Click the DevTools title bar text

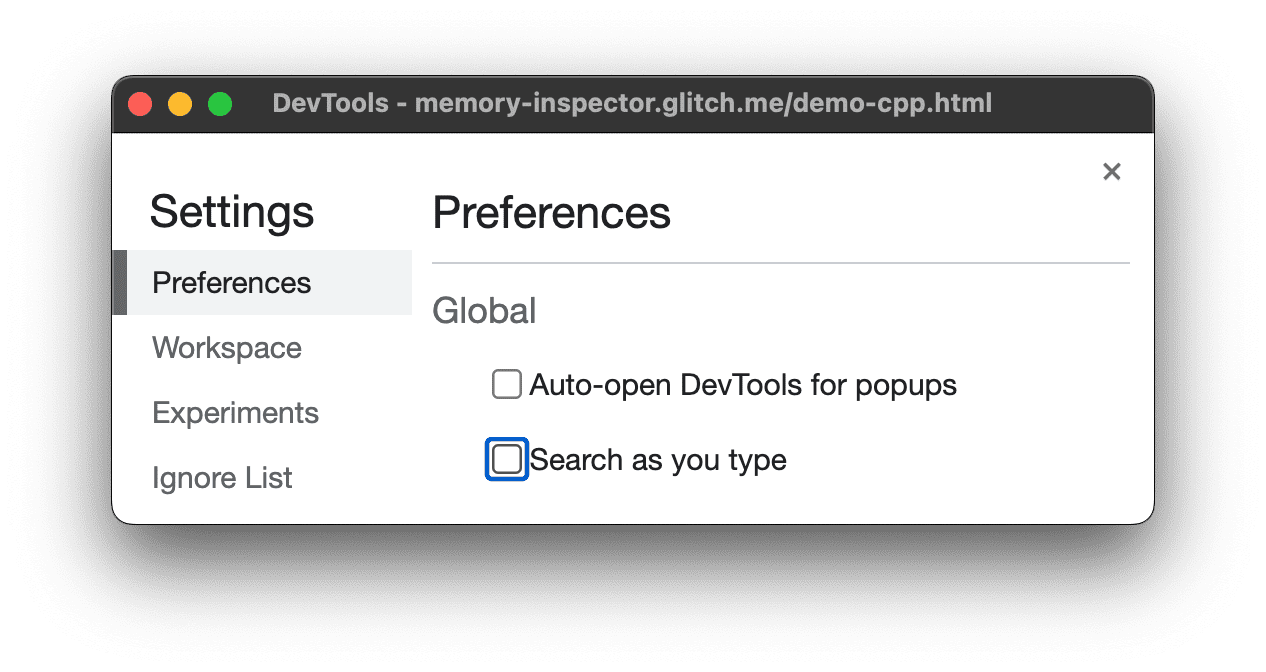pyautogui.click(x=632, y=103)
